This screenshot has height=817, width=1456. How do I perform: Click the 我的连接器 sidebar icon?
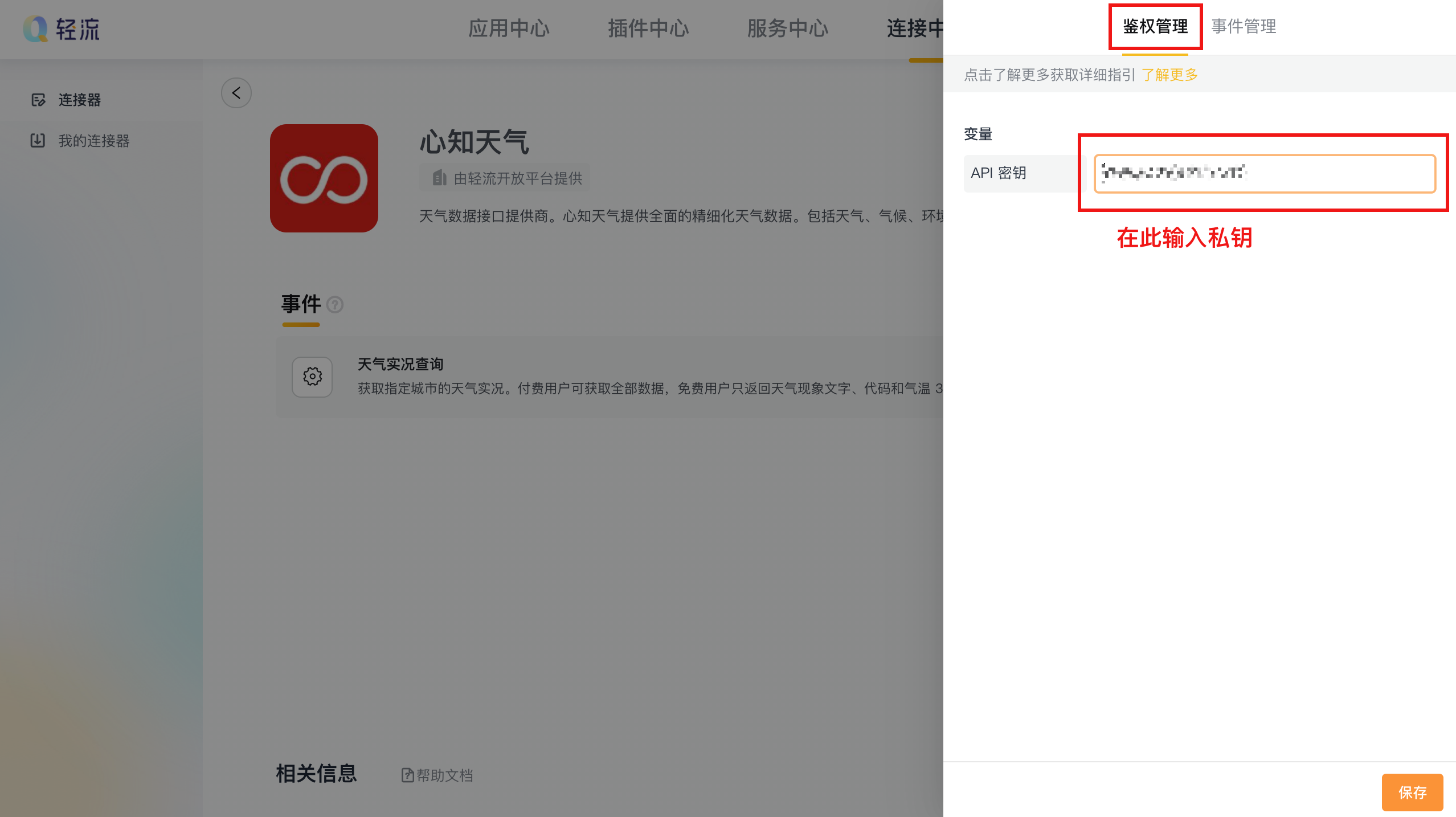(38, 140)
